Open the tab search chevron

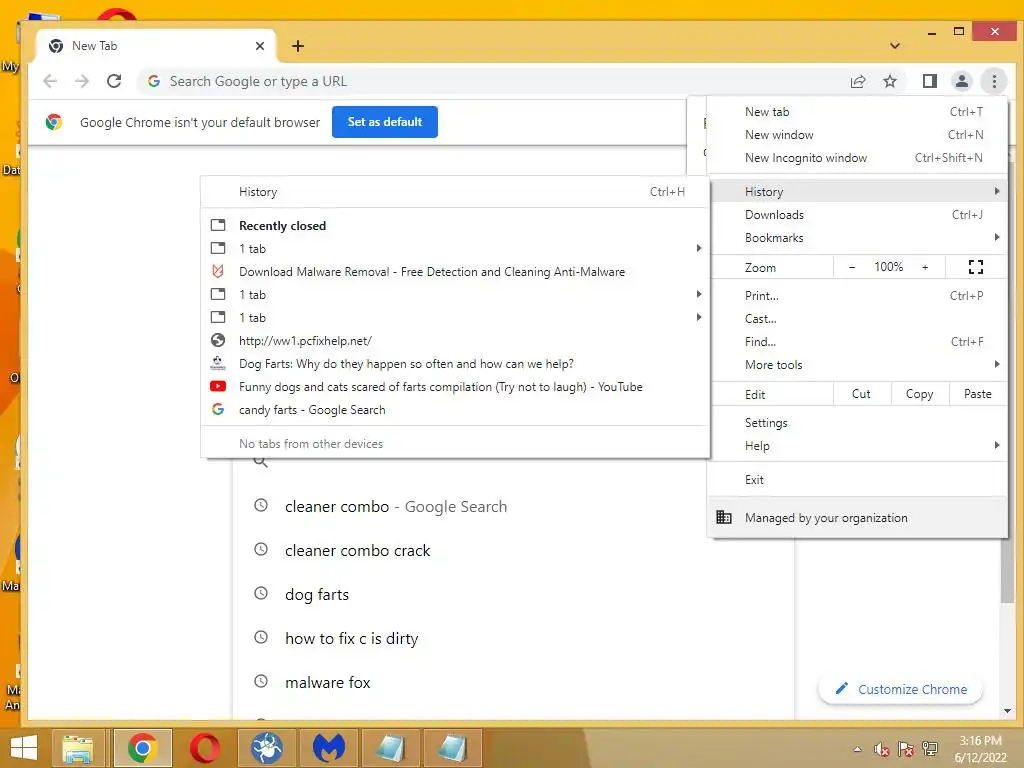click(x=895, y=46)
